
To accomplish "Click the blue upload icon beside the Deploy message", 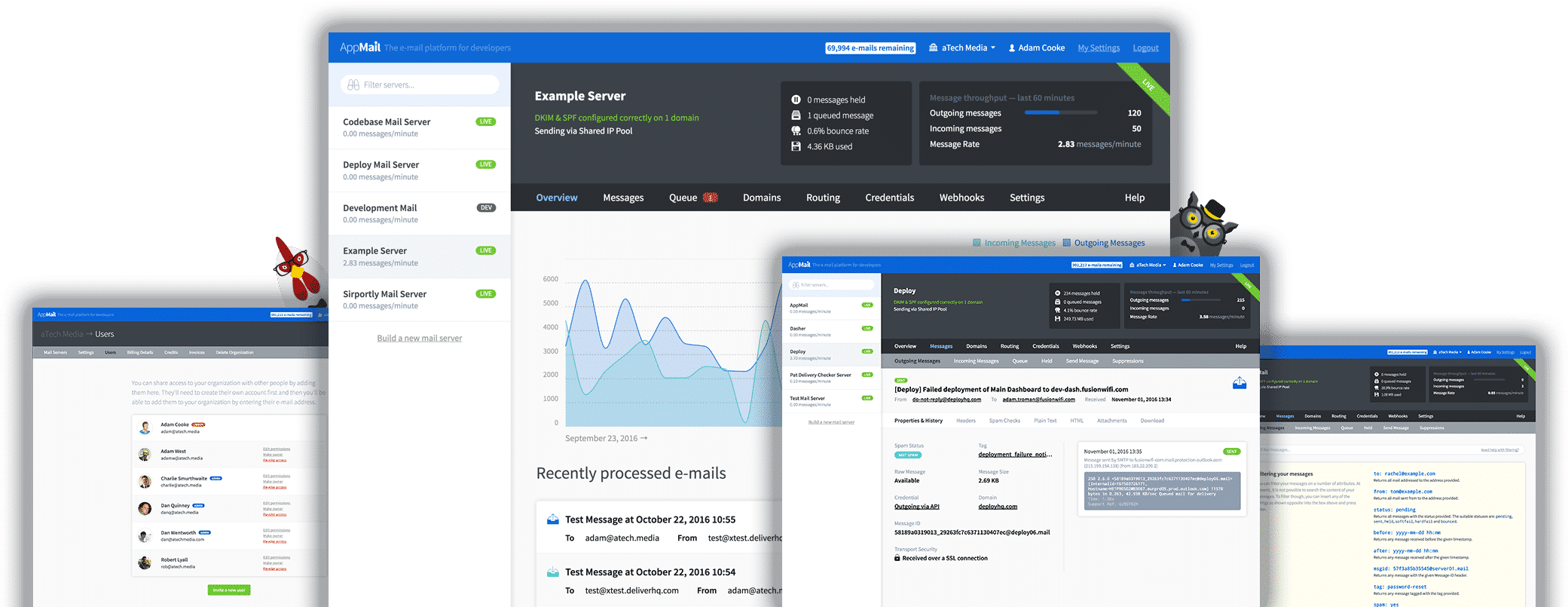I will (1239, 383).
